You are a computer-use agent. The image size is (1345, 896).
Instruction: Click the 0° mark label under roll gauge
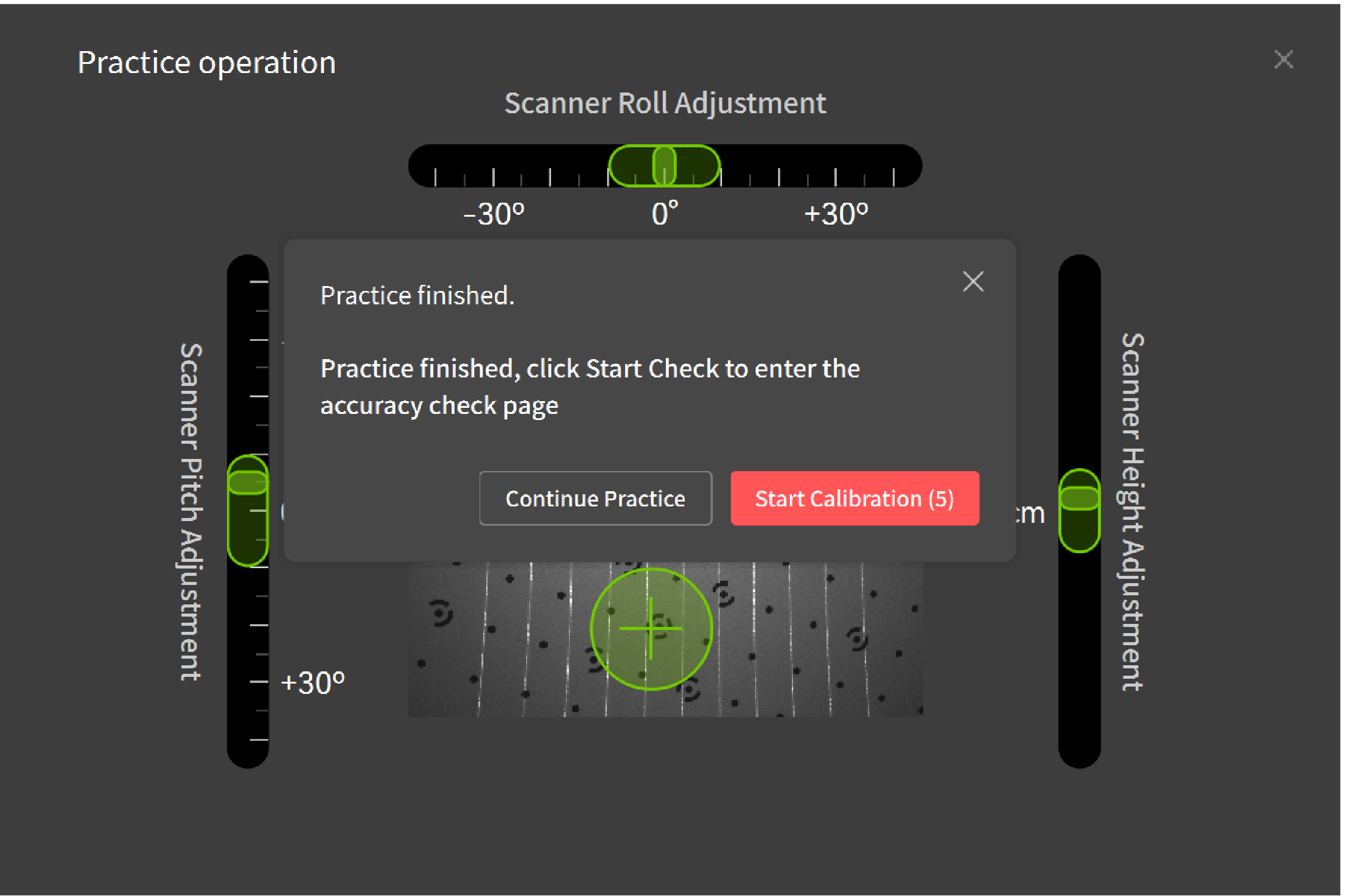click(x=665, y=214)
